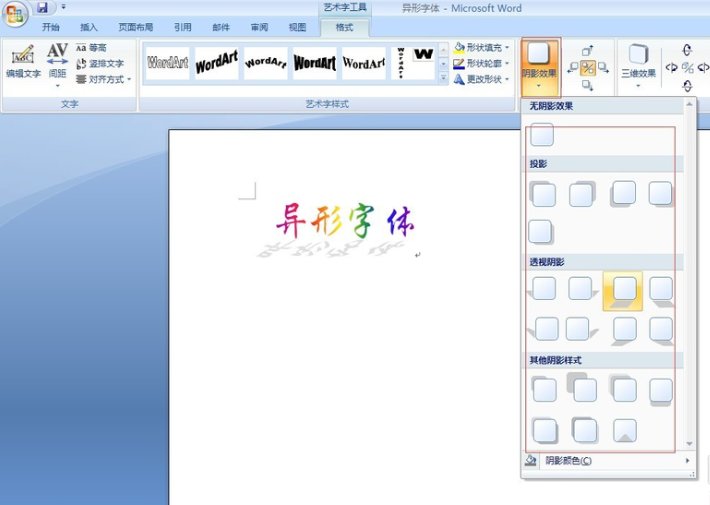Screen dimensions: 710x505
Task: Nudge shadow up
Action: [x=587, y=50]
